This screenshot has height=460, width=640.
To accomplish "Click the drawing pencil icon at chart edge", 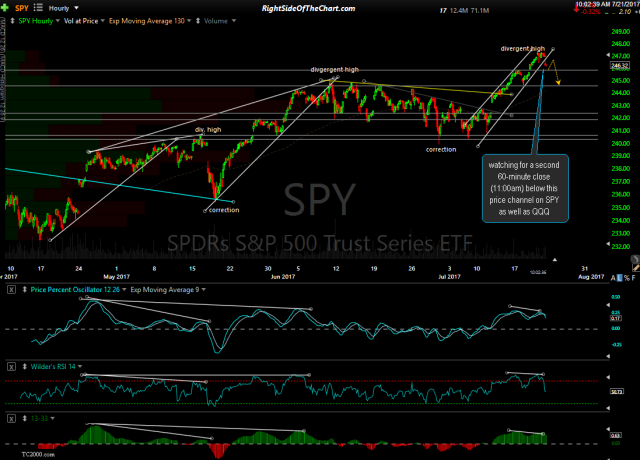I will tap(636, 267).
